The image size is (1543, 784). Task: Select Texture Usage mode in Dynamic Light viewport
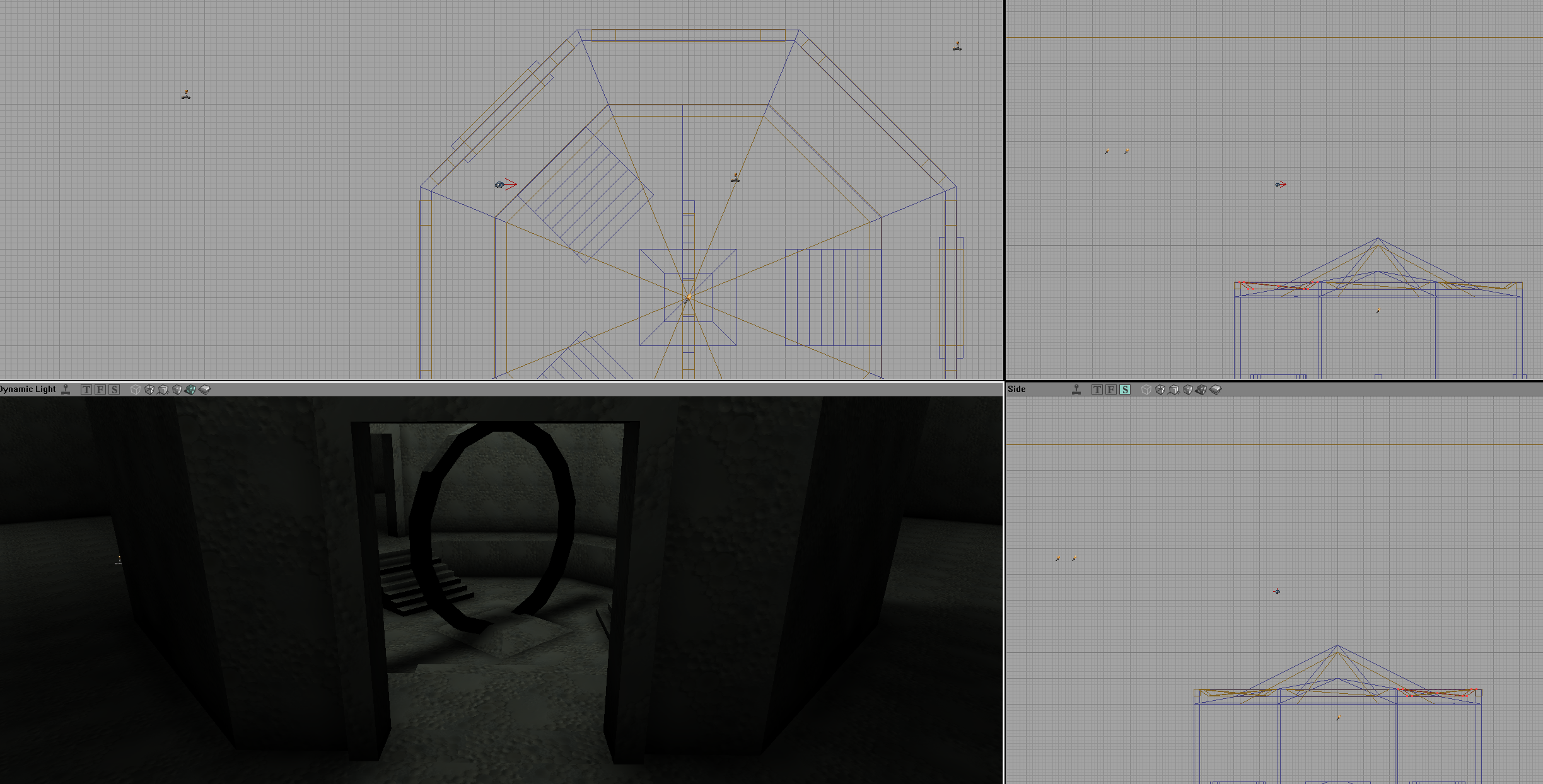163,389
